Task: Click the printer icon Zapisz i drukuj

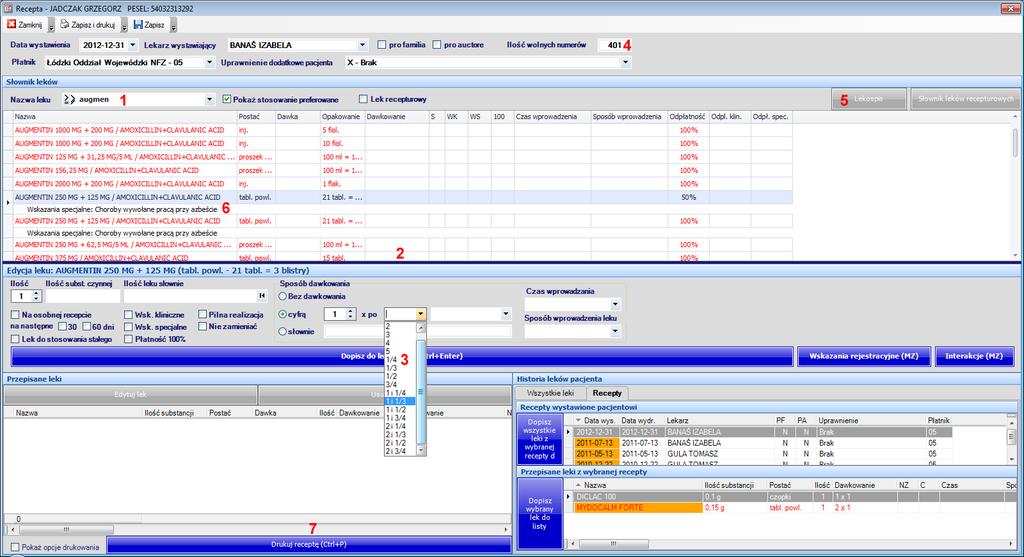Action: (65, 24)
